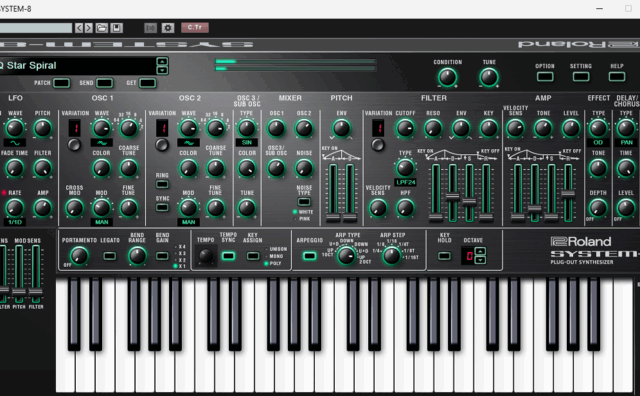Click the filter CUTOFF knob
This screenshot has height=396, width=640.
click(405, 128)
